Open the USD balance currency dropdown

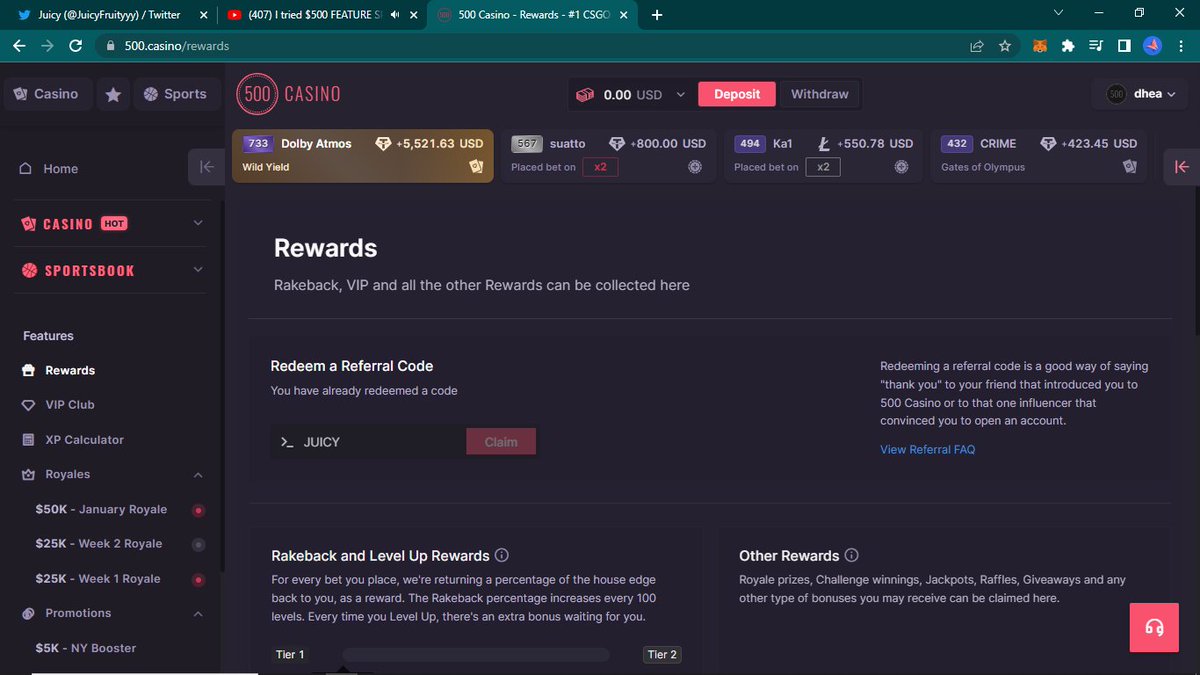[x=681, y=94]
